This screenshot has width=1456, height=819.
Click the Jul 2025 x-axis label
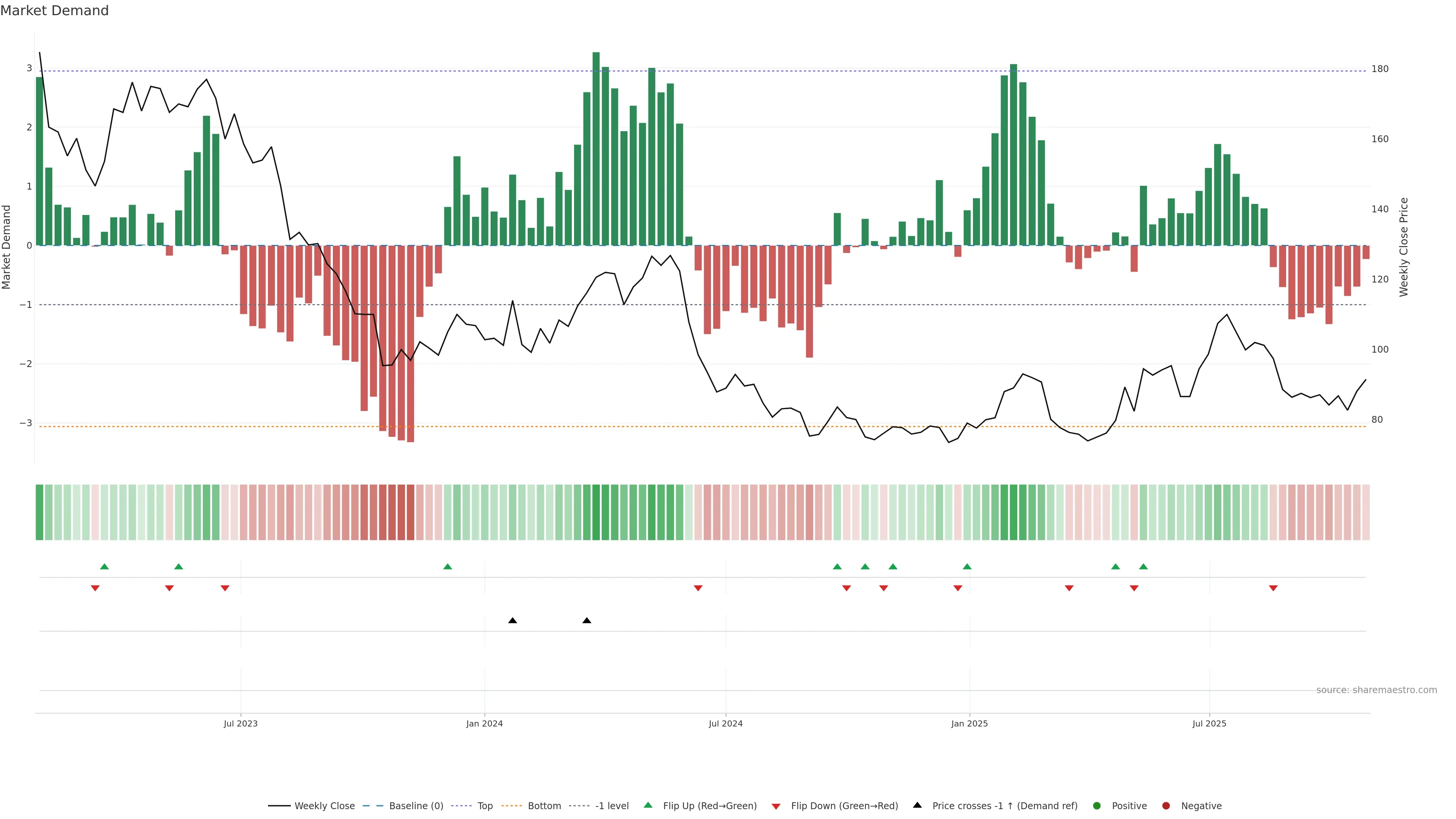[x=1209, y=723]
